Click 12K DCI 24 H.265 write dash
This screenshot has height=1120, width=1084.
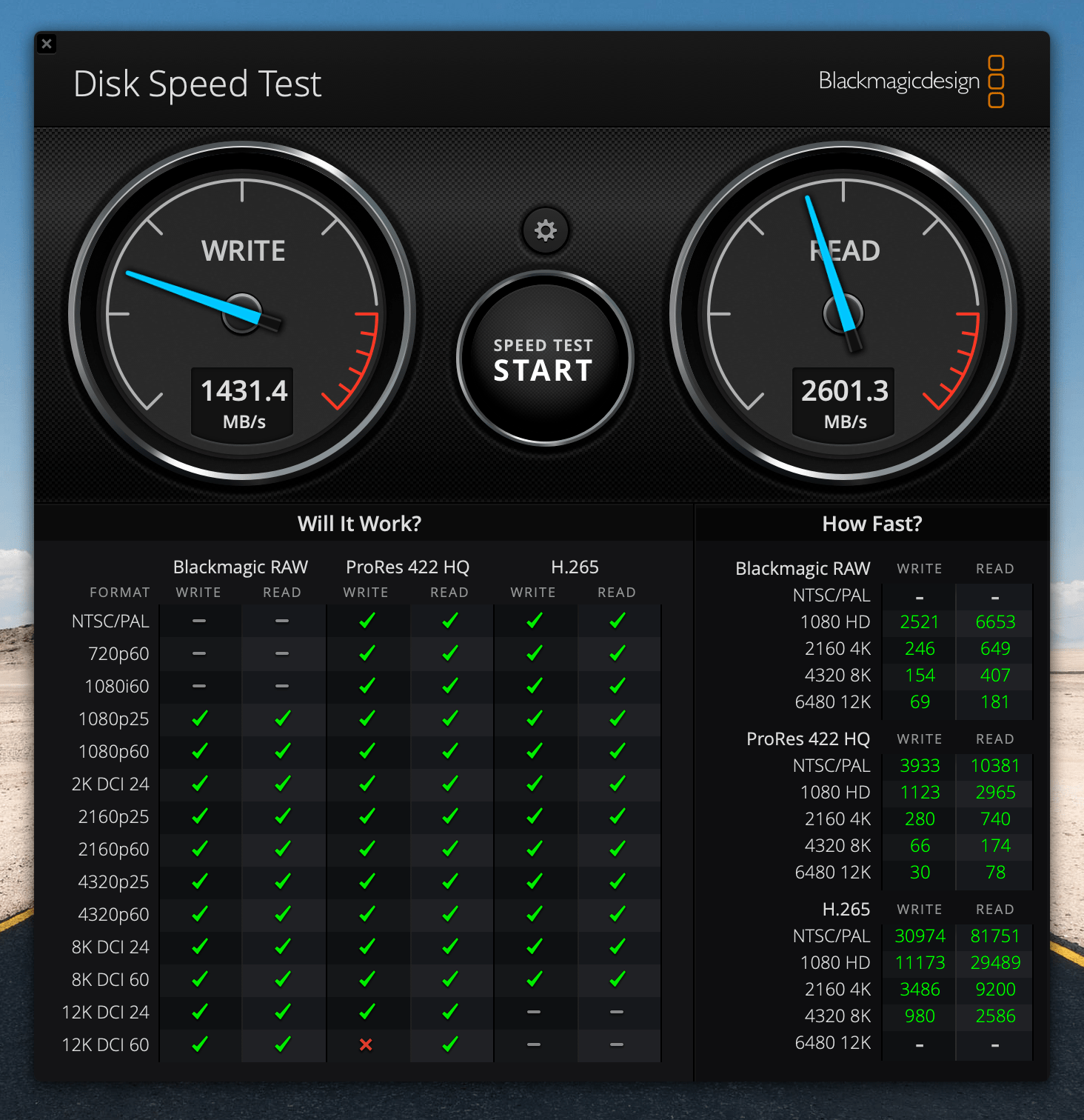pyautogui.click(x=533, y=1012)
